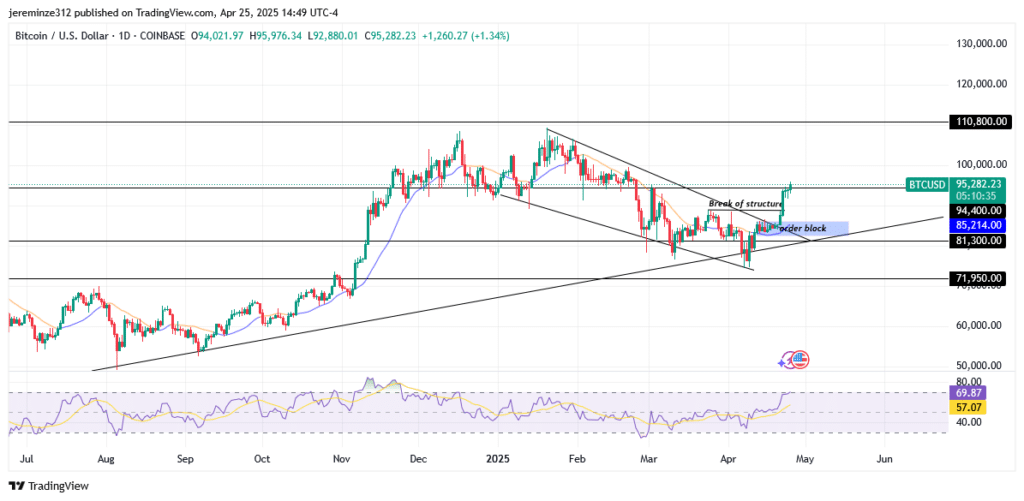The width and height of the screenshot is (1024, 501).
Task: Click the Oct label on time axis
Action: coord(262,459)
